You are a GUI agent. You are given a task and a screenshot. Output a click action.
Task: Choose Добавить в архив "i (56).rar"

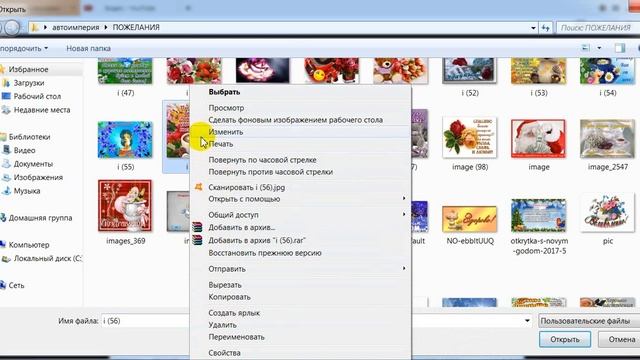(257, 240)
